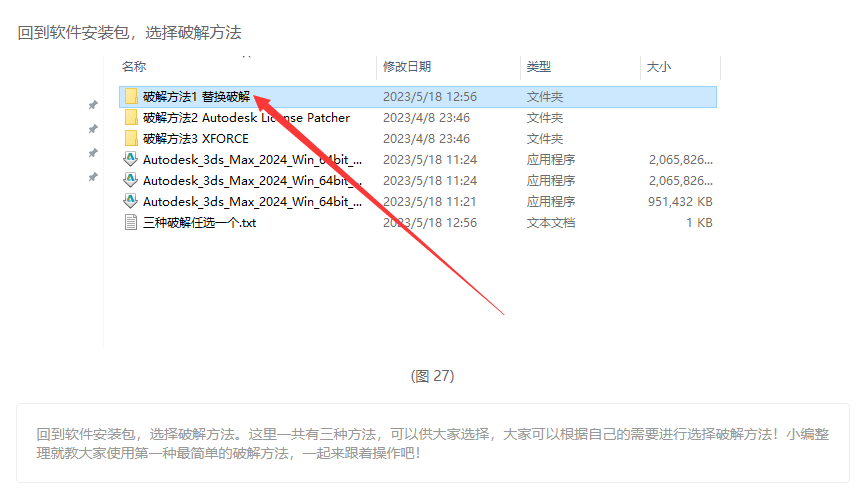Click the 大小 column header
867x504 pixels.
(x=659, y=67)
